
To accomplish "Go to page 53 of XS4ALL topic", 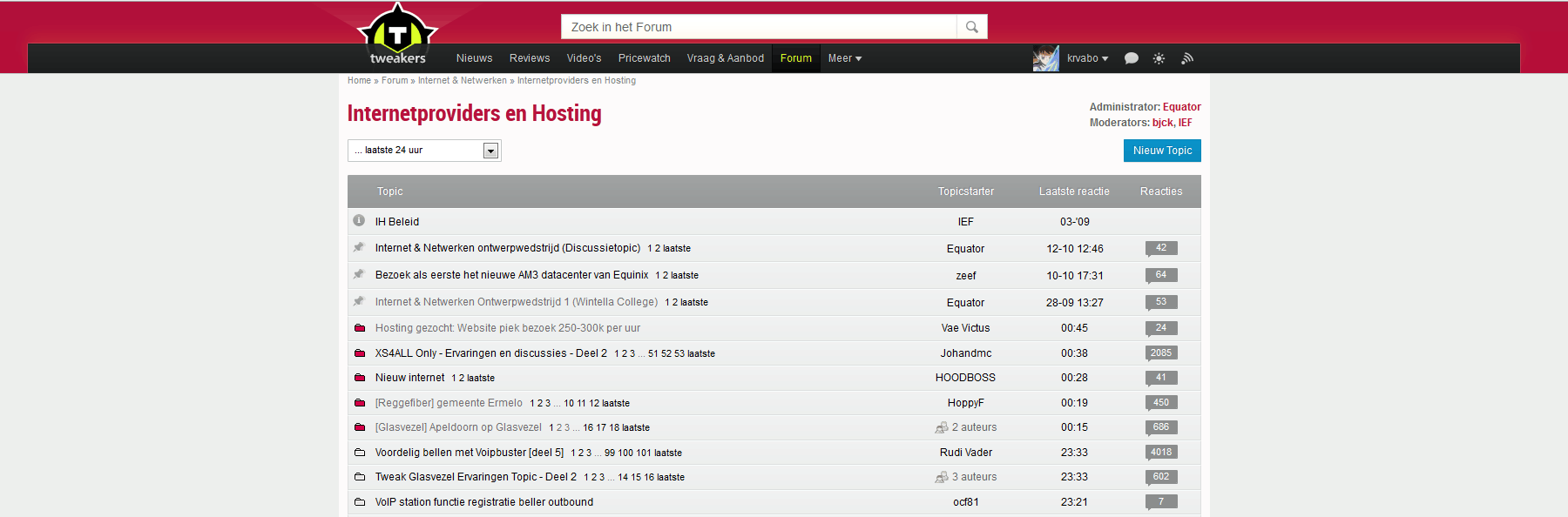I will click(x=679, y=354).
